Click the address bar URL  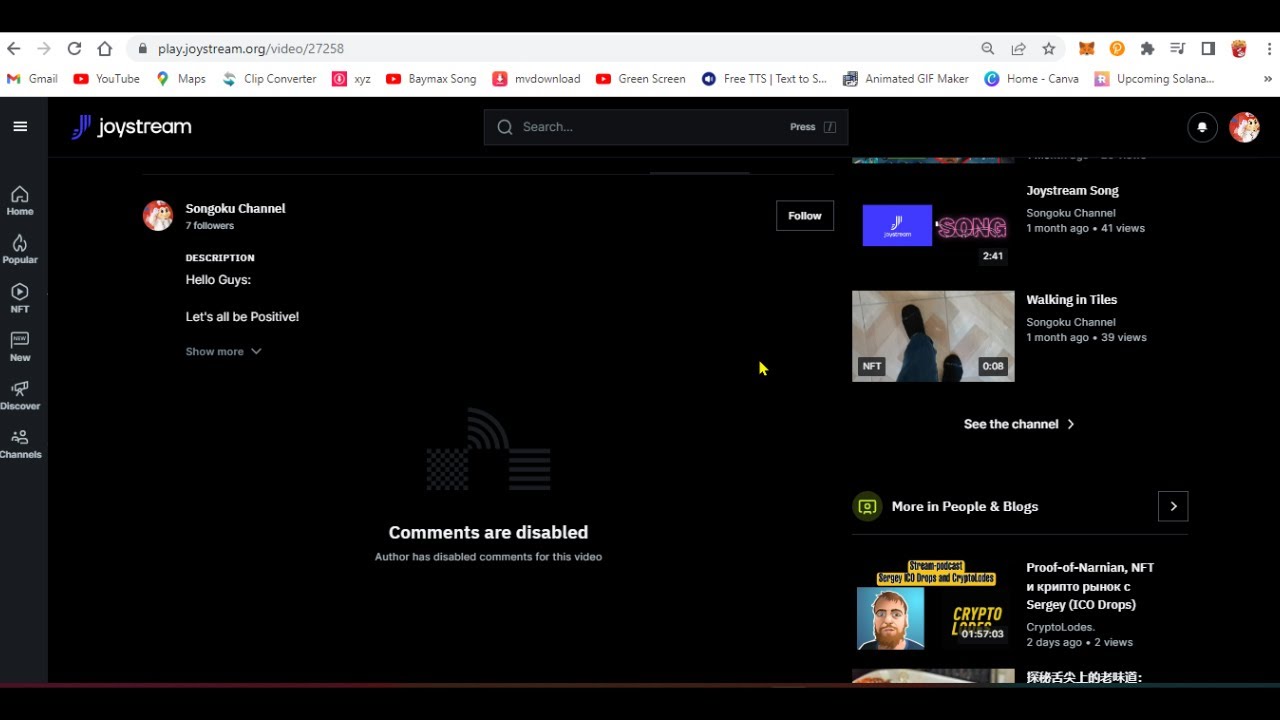[x=251, y=48]
